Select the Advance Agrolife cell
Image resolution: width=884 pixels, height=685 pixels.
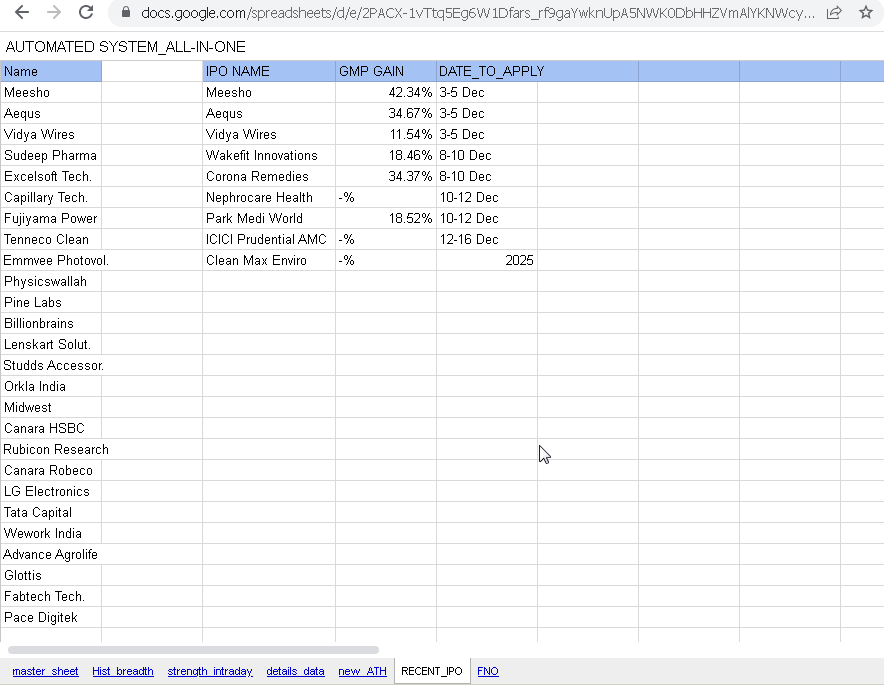click(x=51, y=554)
